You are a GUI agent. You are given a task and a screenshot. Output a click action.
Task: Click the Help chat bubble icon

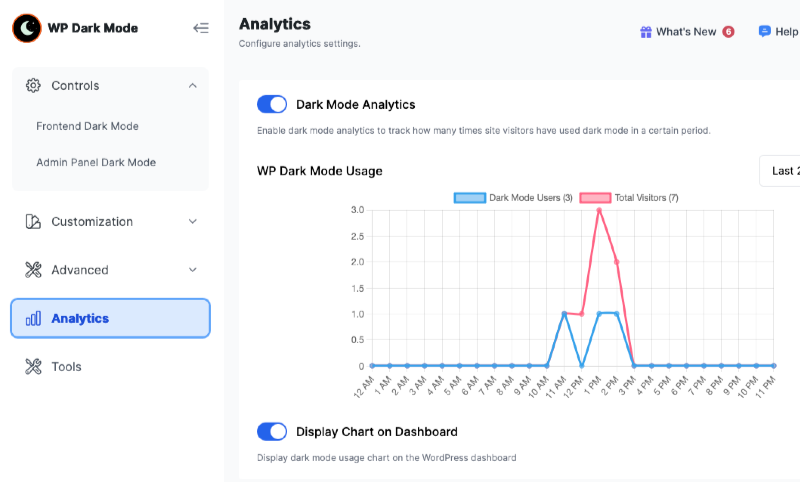[764, 32]
